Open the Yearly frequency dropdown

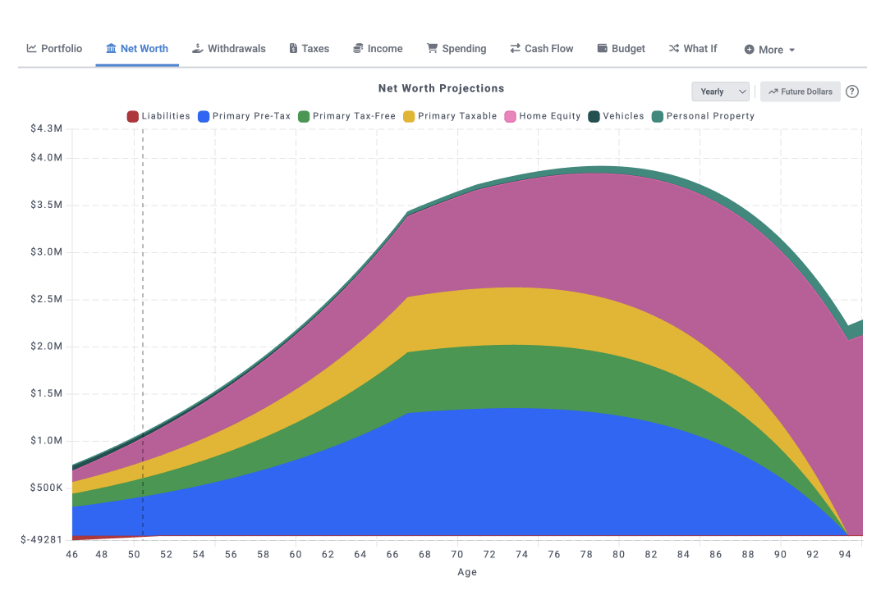click(720, 91)
